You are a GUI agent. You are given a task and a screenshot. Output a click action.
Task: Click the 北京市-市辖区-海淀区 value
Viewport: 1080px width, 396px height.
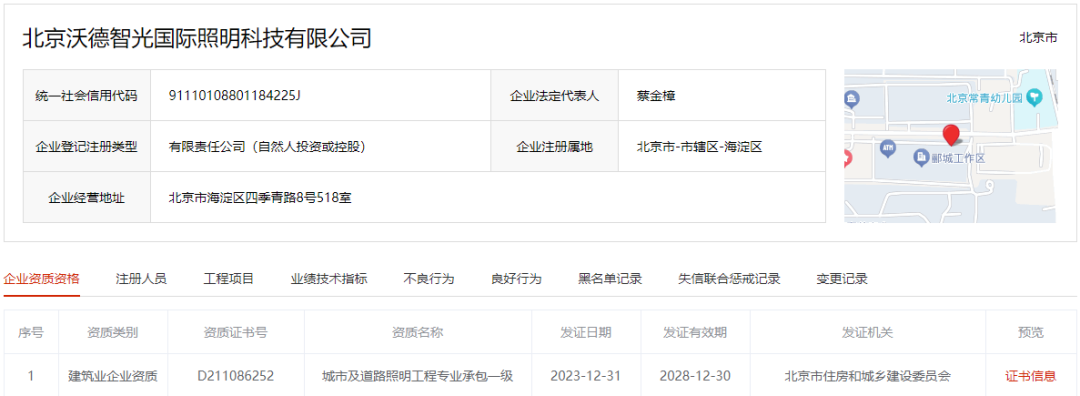[699, 147]
